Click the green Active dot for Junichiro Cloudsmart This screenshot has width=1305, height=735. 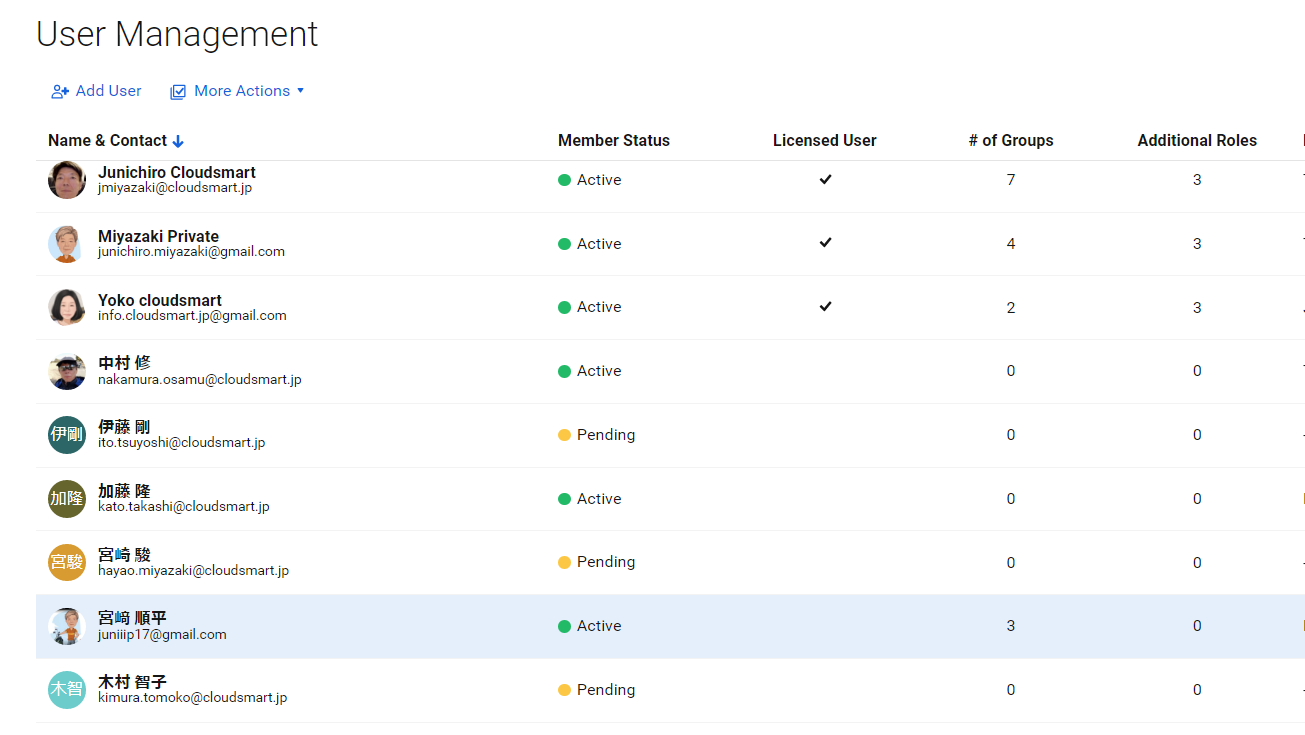566,180
